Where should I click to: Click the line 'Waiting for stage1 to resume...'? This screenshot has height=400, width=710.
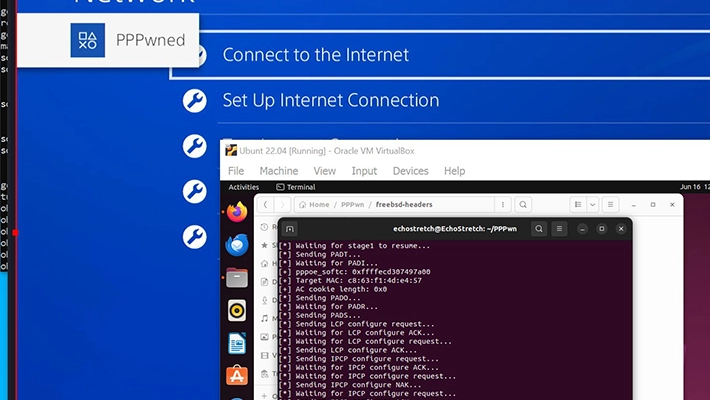(x=354, y=246)
